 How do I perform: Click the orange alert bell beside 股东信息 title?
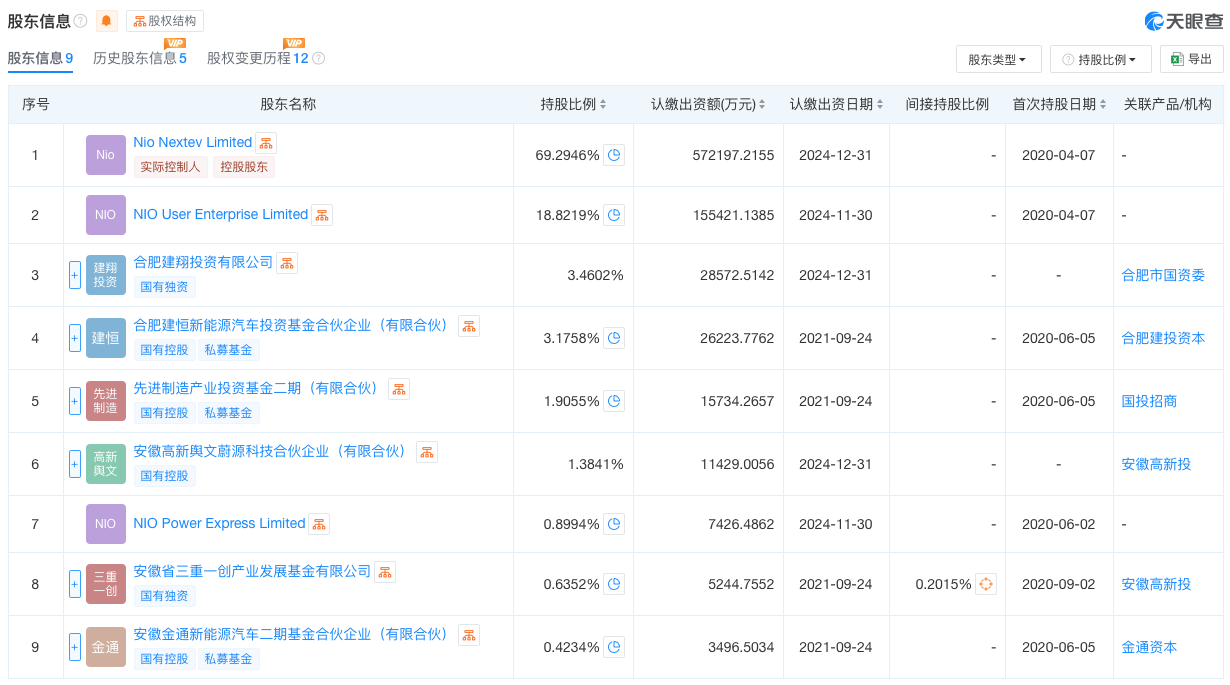[106, 20]
